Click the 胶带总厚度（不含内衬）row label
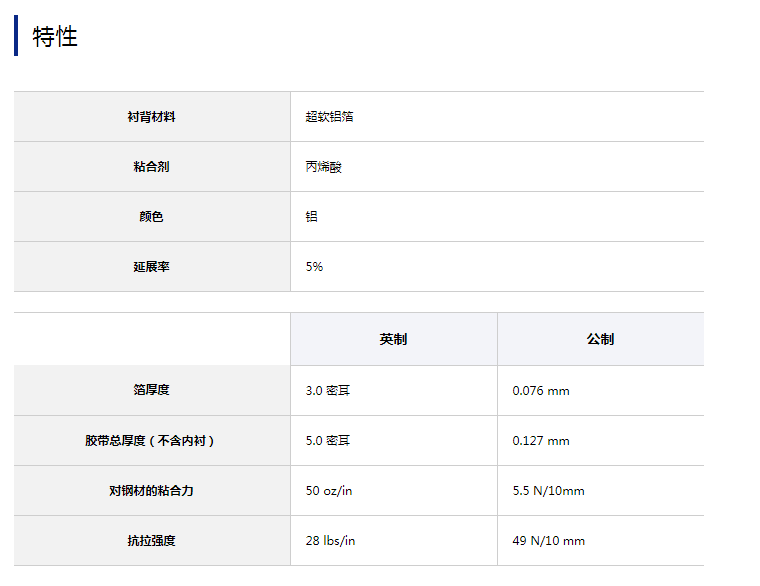This screenshot has width=760, height=586. tap(152, 441)
